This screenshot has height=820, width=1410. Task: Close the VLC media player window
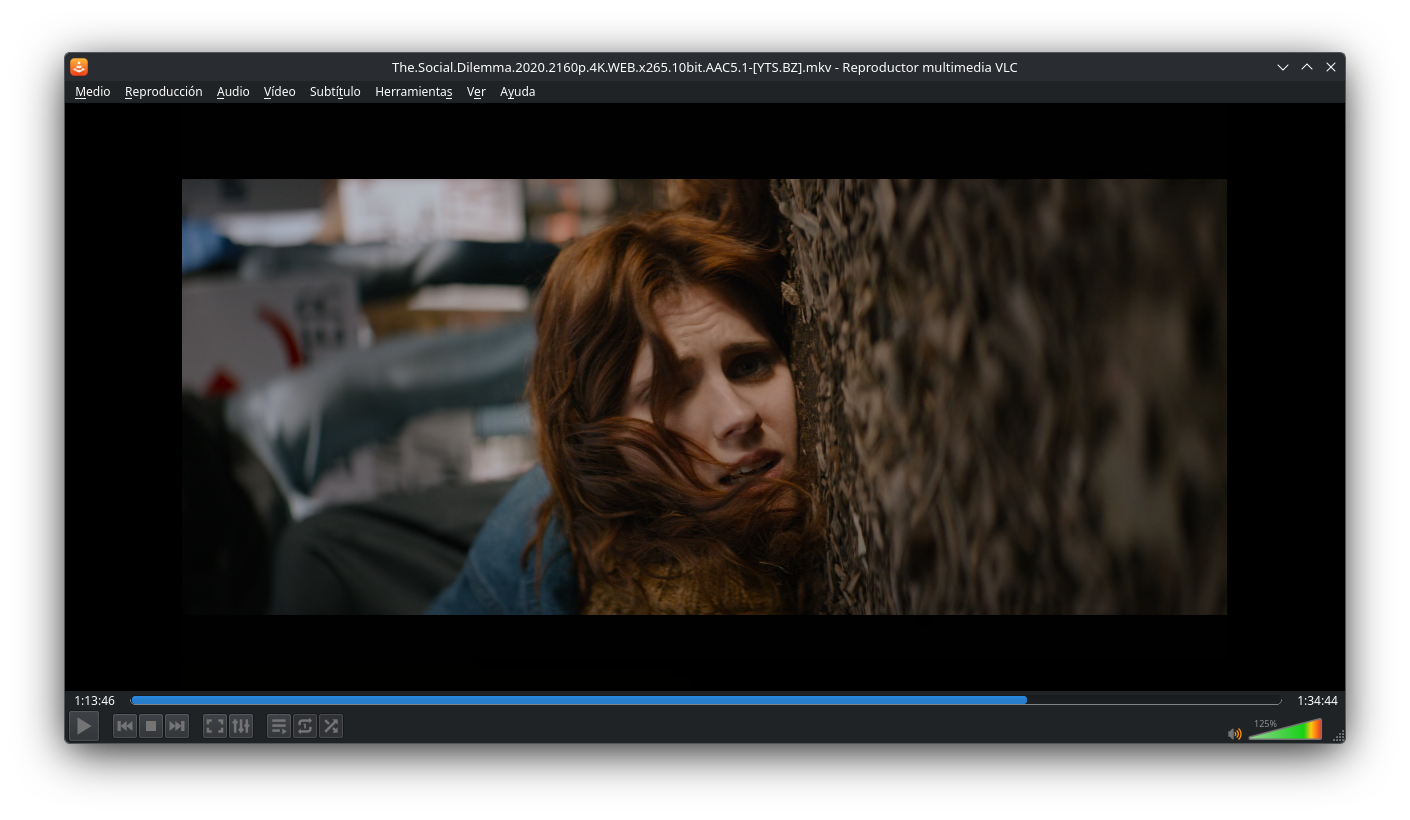[x=1331, y=67]
